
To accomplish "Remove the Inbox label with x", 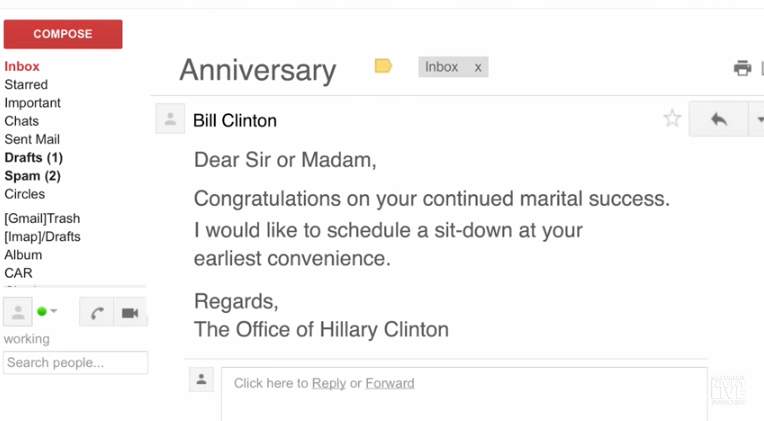I will pyautogui.click(x=478, y=67).
